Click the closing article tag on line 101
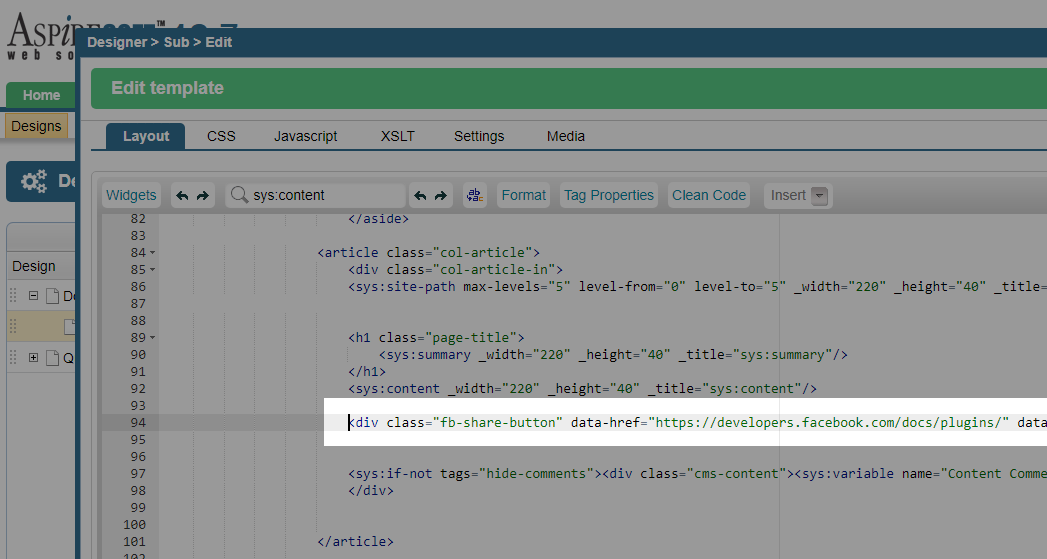Image resolution: width=1047 pixels, height=559 pixels. (x=355, y=542)
